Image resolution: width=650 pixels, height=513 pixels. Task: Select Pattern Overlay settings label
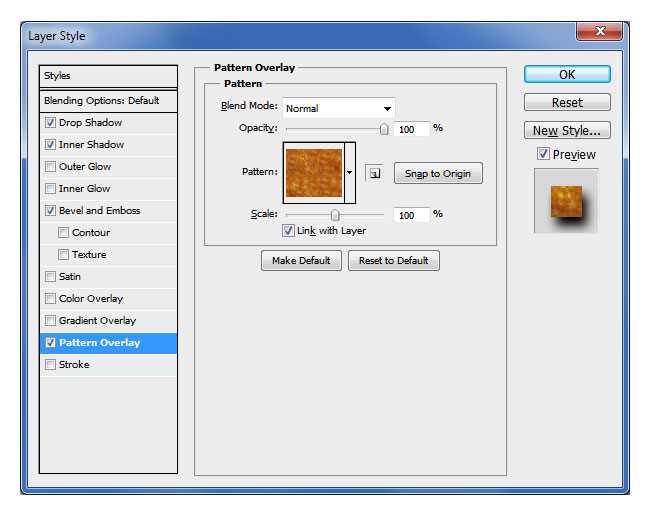[x=99, y=343]
